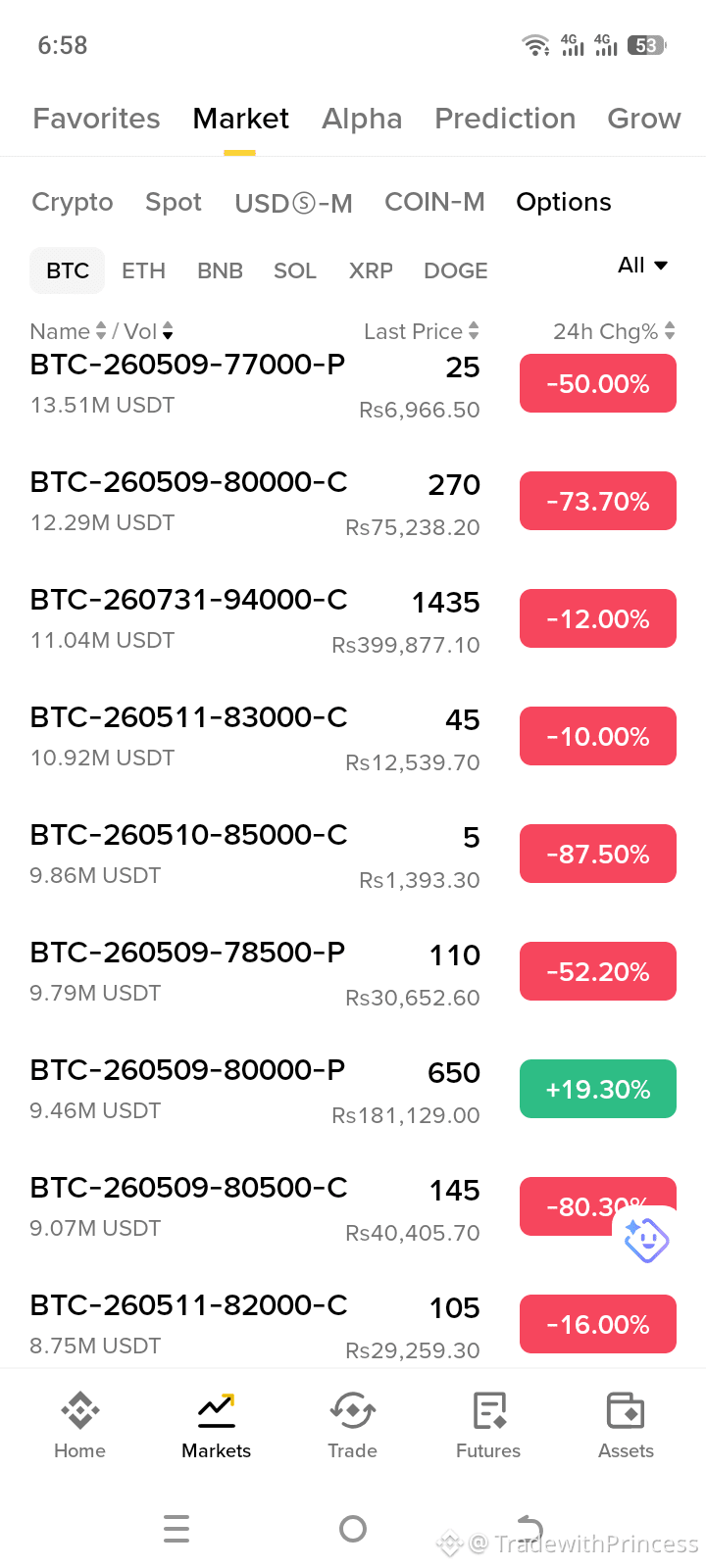Tap the Android back navigation icon
Screen dimensions: 706x1568
pos(529,1528)
